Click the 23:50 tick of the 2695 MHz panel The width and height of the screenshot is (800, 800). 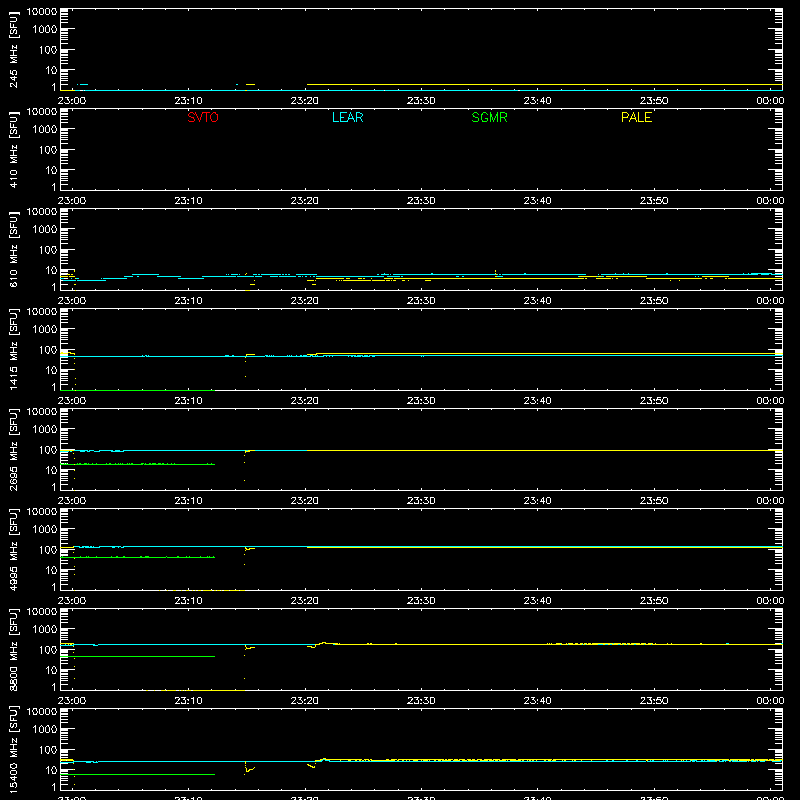point(654,501)
